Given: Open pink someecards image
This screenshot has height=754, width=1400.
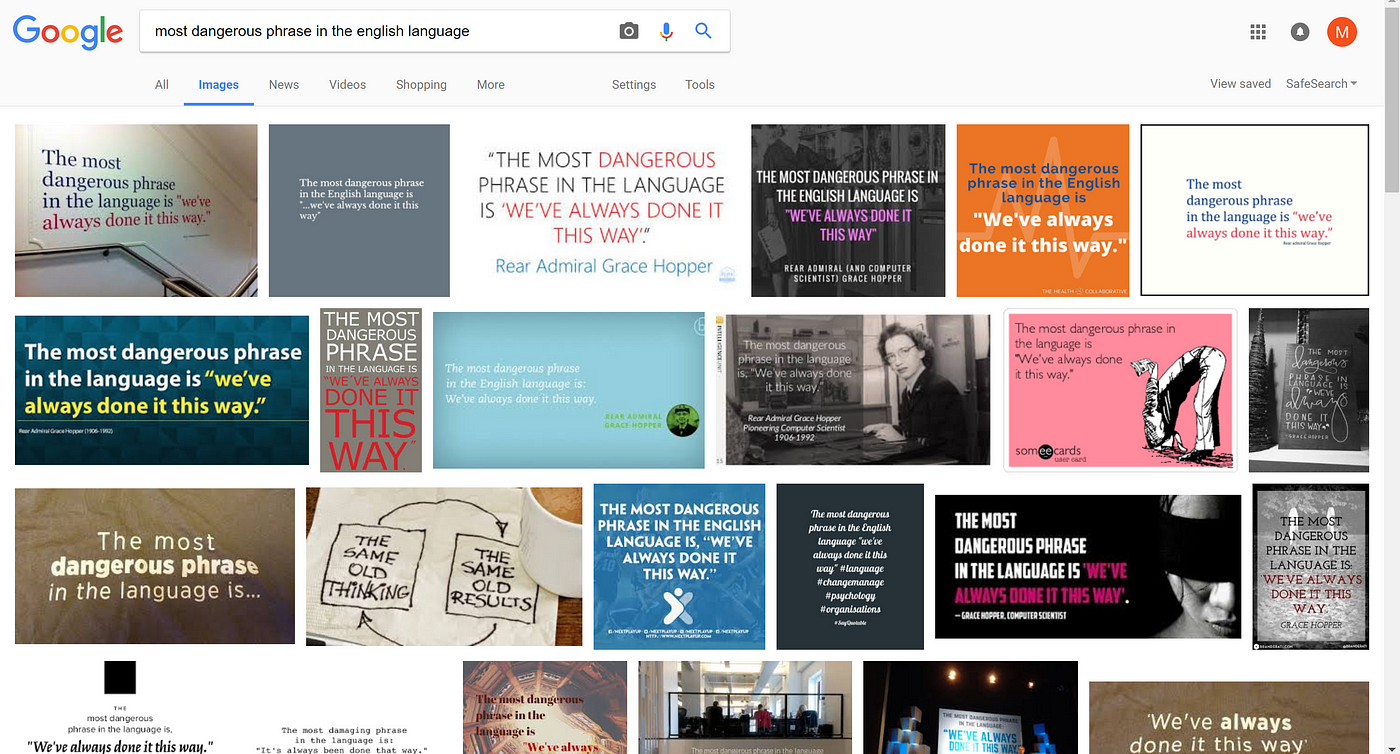Looking at the screenshot, I should tap(1120, 390).
